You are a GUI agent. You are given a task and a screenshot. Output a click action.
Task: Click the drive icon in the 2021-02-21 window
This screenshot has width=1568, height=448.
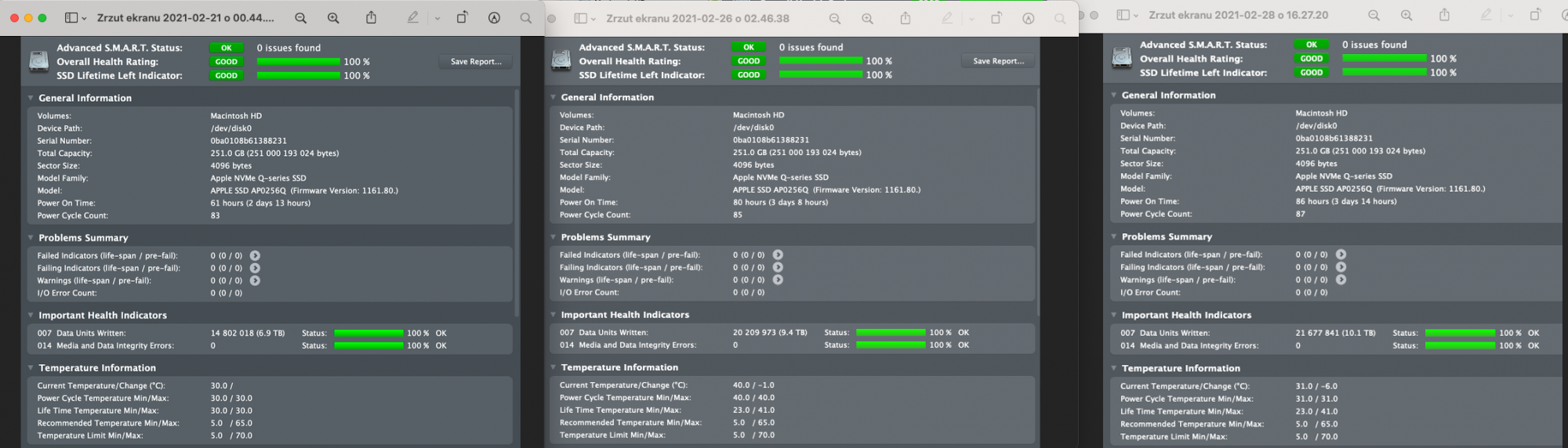point(38,61)
